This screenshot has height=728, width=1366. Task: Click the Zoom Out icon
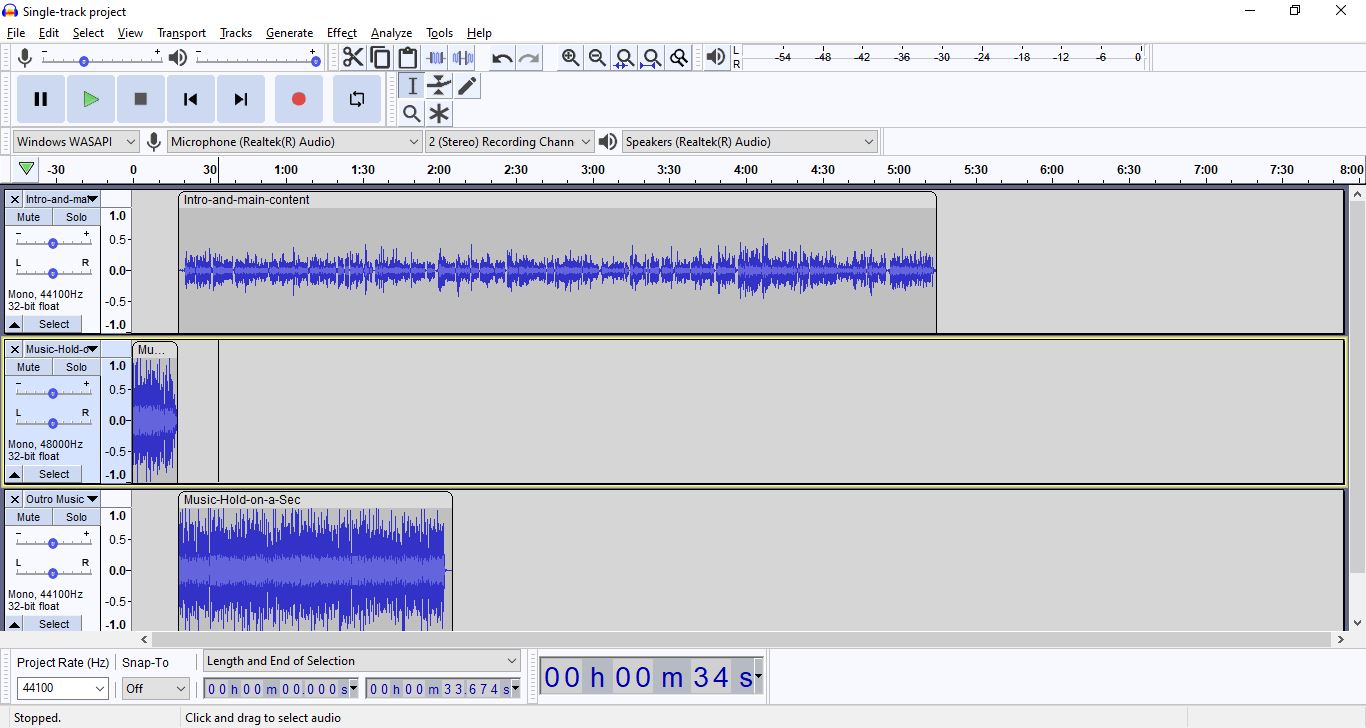597,57
